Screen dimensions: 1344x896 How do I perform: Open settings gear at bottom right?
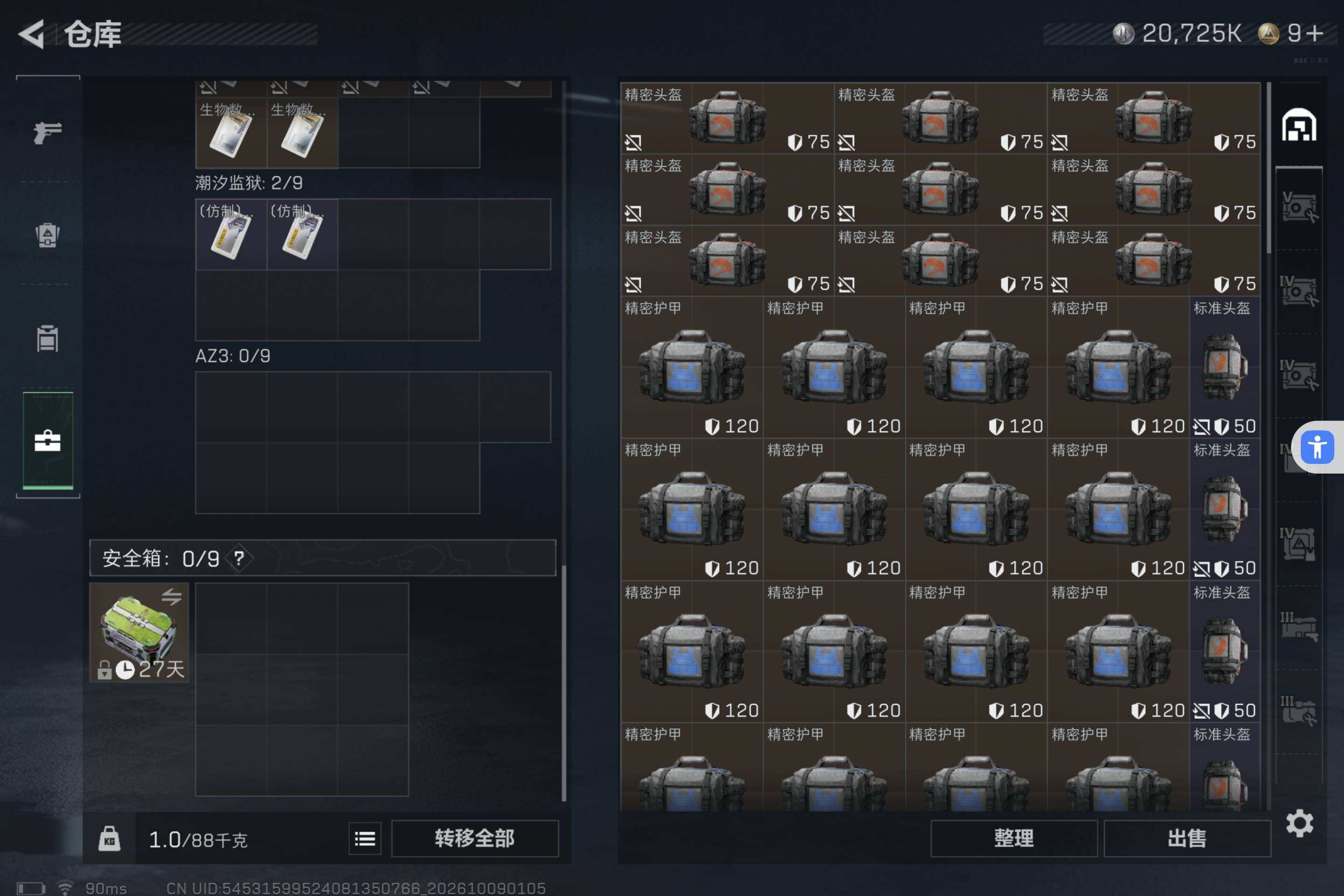[1299, 823]
